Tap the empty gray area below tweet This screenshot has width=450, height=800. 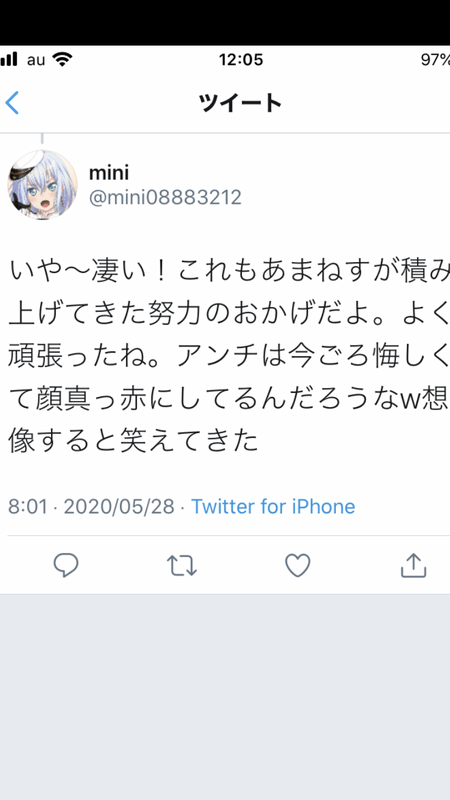(x=225, y=697)
